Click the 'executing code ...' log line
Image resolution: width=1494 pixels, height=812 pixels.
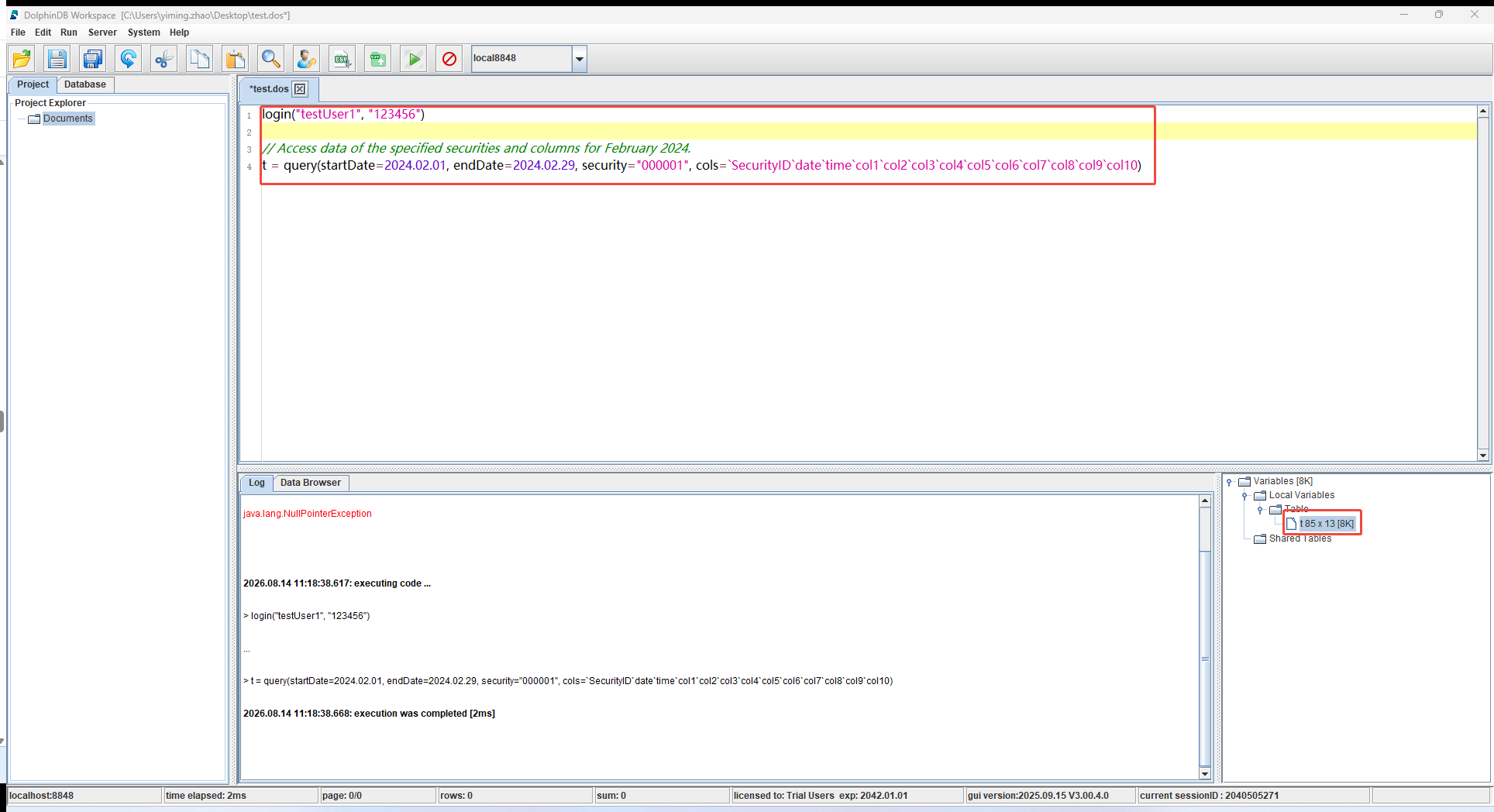tap(337, 583)
